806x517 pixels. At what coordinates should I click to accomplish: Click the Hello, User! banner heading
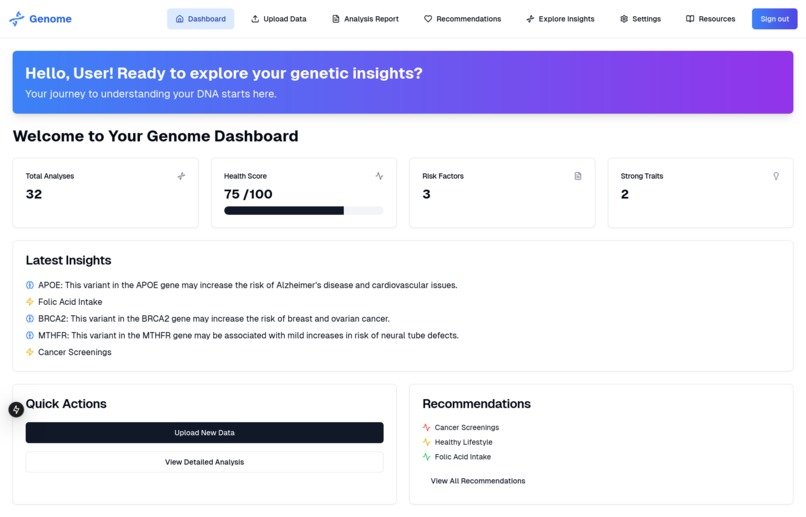224,73
